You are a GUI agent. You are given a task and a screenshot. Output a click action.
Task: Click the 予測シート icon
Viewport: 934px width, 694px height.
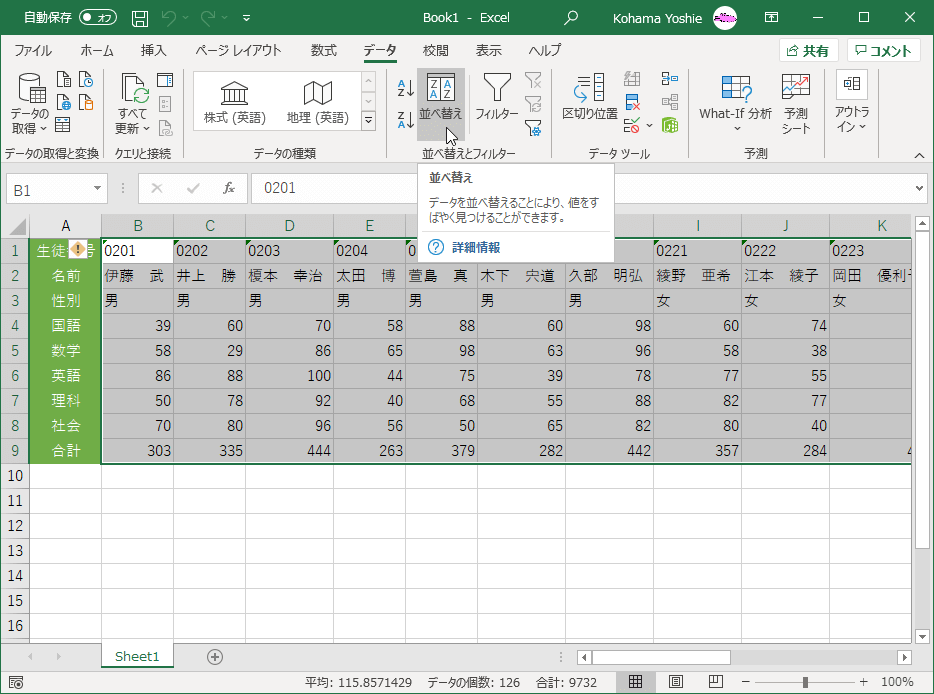coord(797,104)
